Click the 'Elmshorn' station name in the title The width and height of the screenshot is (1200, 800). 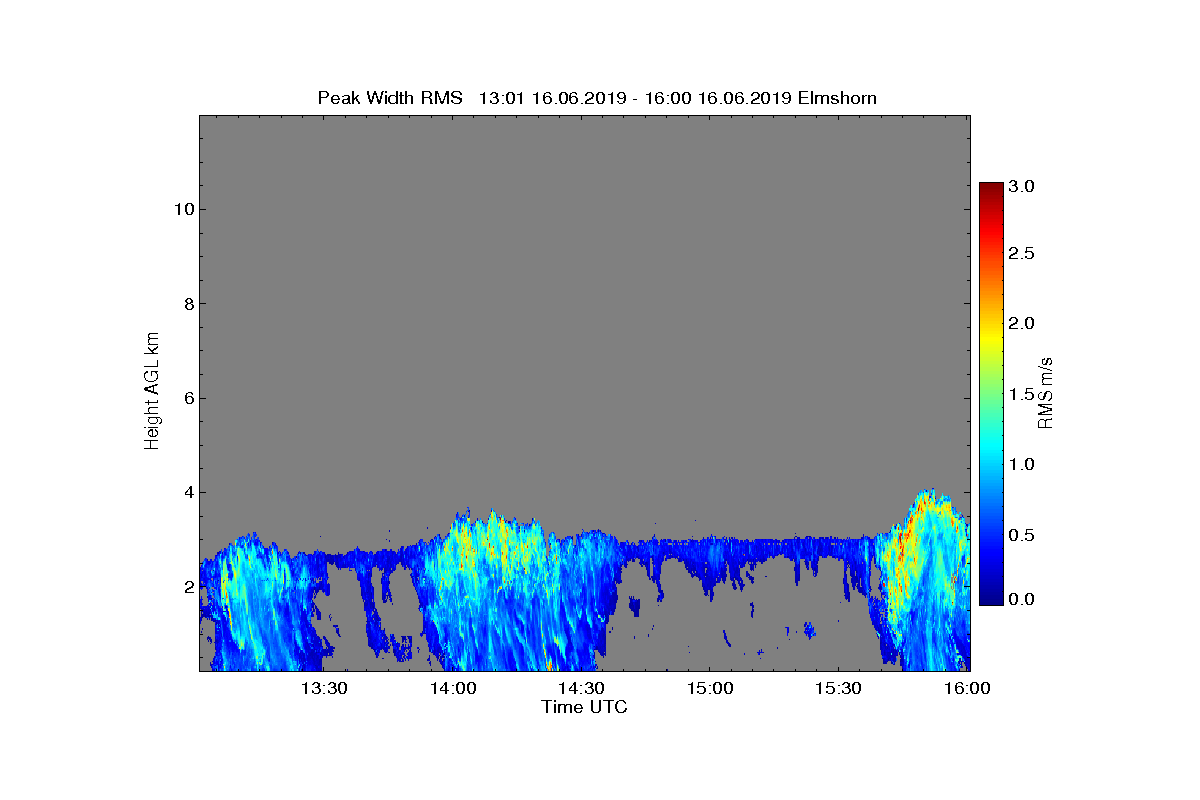click(837, 97)
